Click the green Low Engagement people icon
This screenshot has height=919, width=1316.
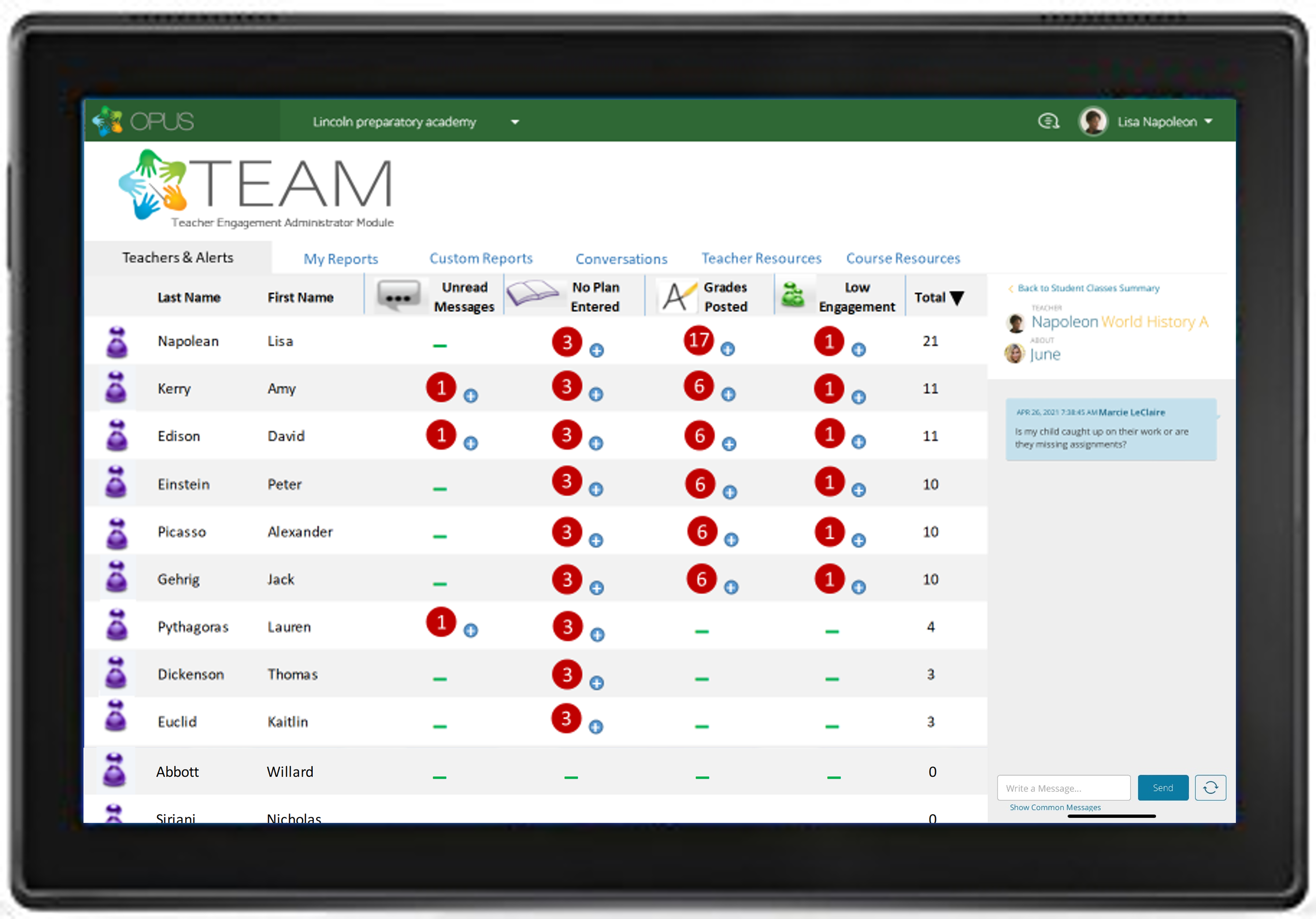(793, 295)
